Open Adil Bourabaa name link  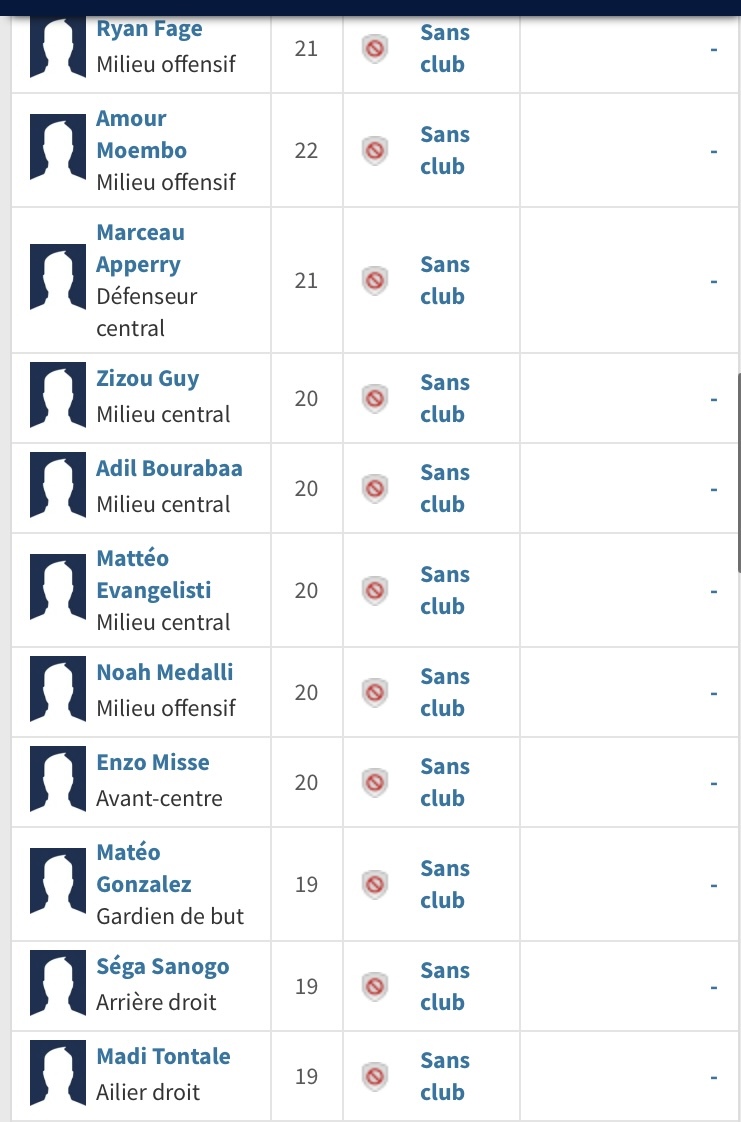pos(170,468)
